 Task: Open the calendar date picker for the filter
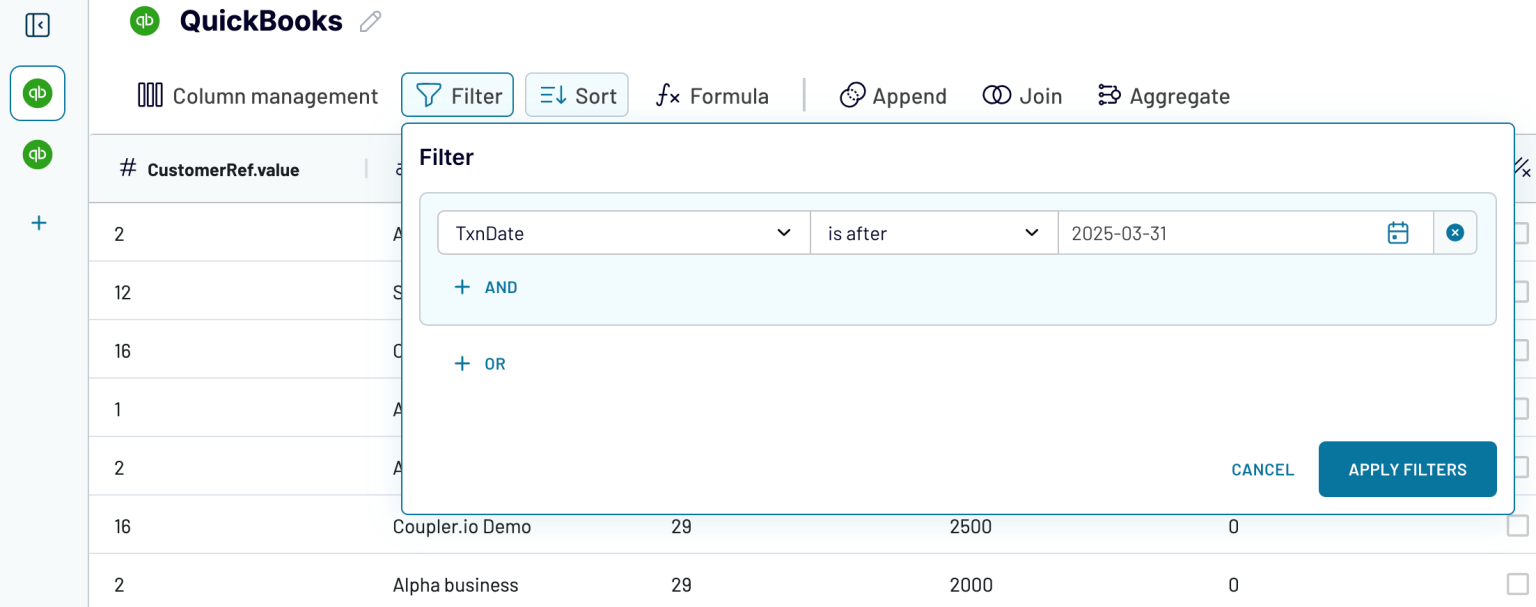click(x=1397, y=232)
